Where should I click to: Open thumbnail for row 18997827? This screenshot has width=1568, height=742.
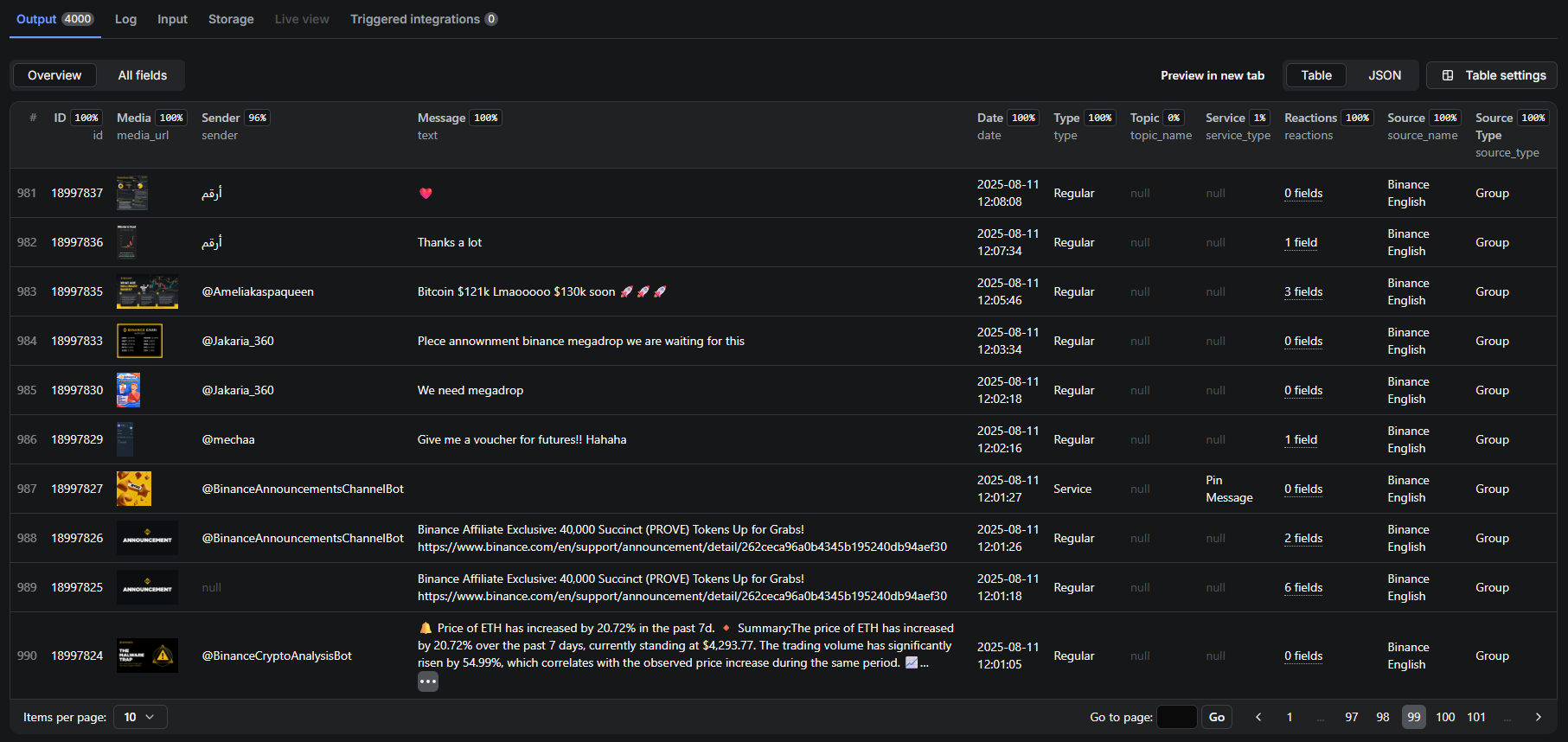point(134,489)
